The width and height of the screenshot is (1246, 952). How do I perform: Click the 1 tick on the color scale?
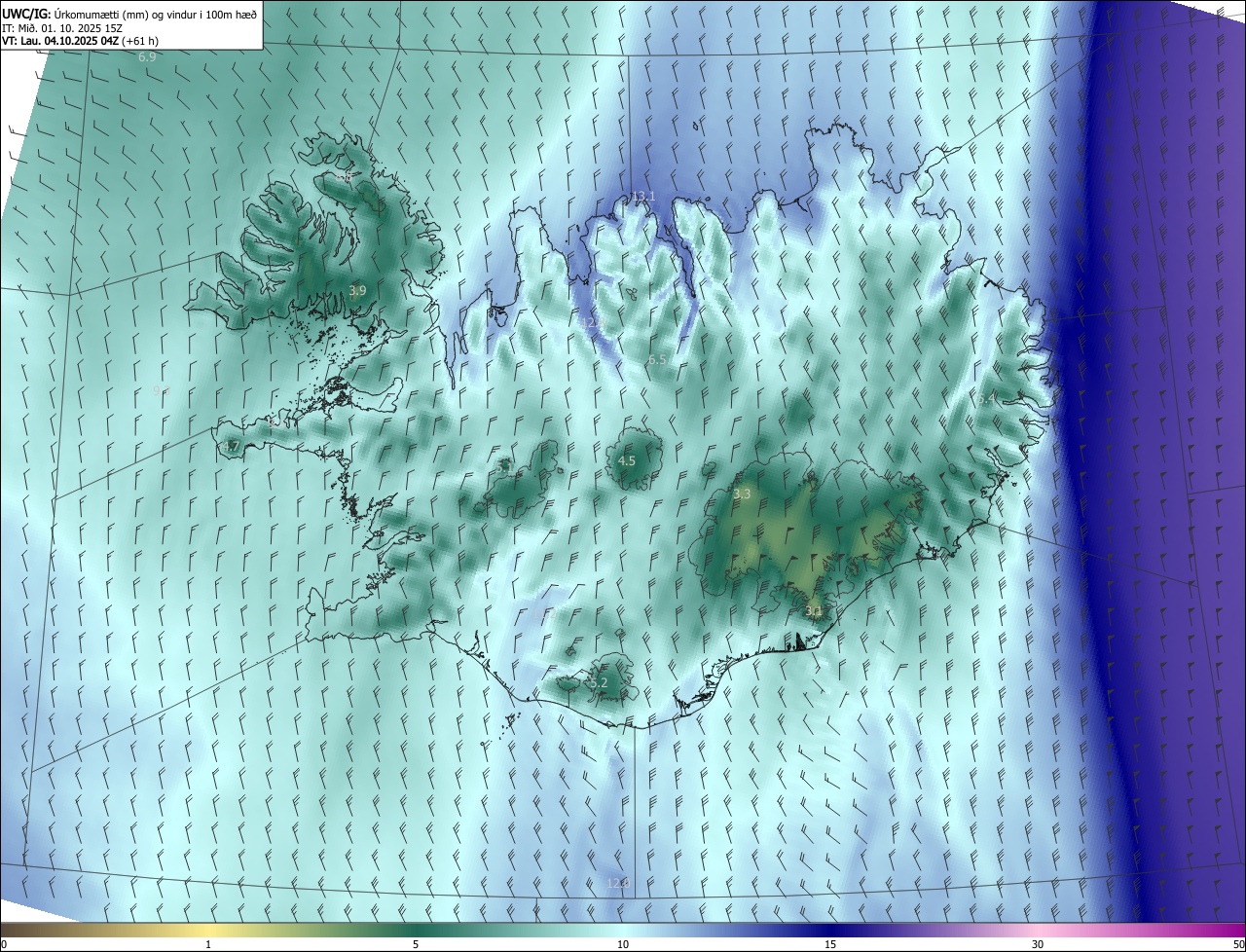[x=208, y=945]
